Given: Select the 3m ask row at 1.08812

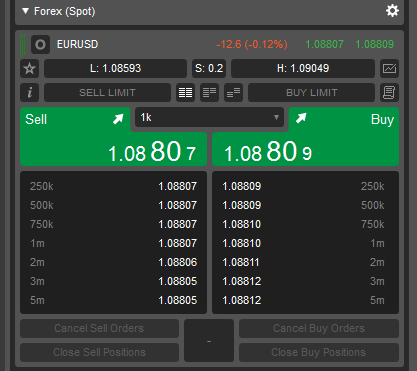Looking at the screenshot, I should click(x=305, y=281).
